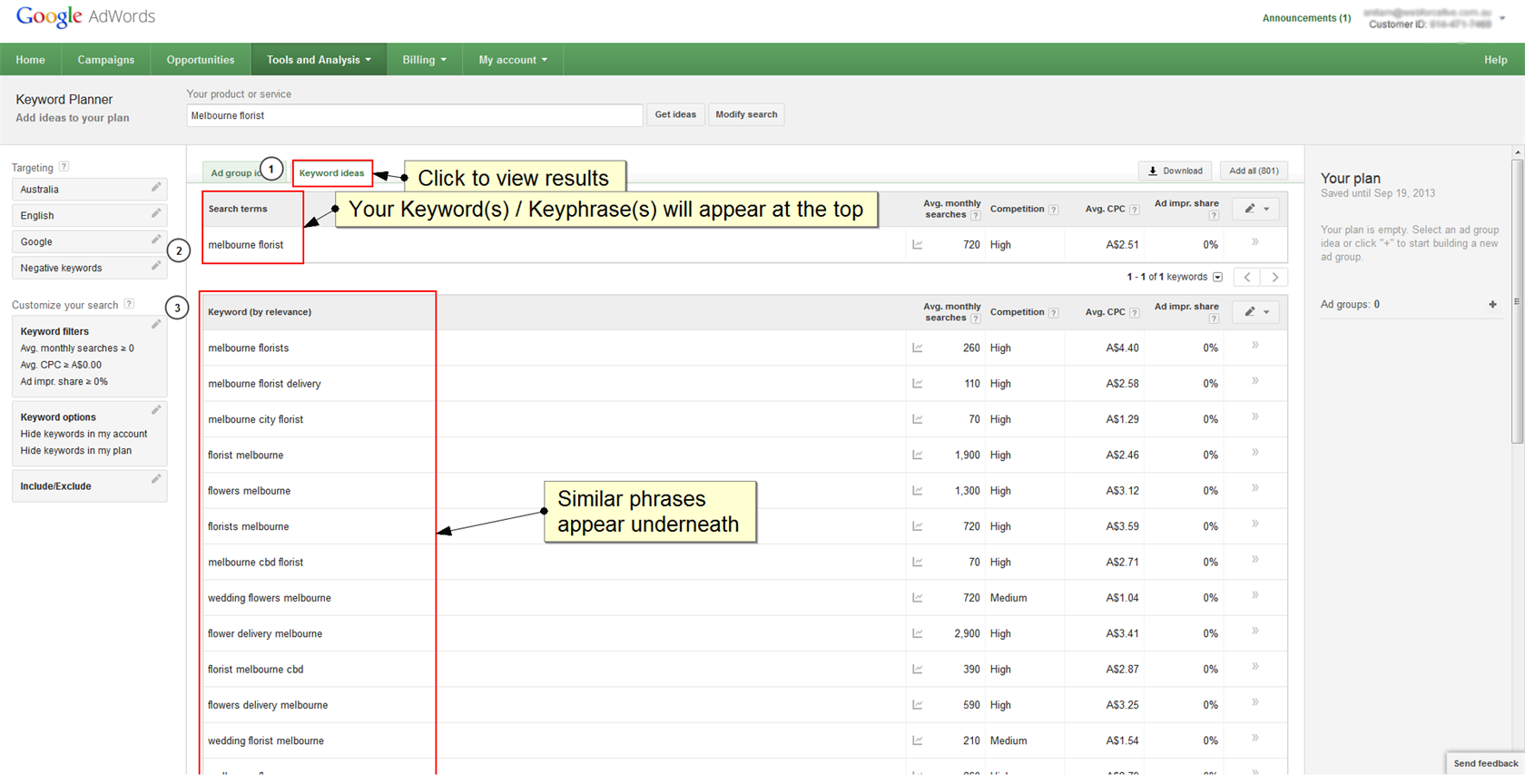Click help icon beside Competition column header

[x=1053, y=210]
